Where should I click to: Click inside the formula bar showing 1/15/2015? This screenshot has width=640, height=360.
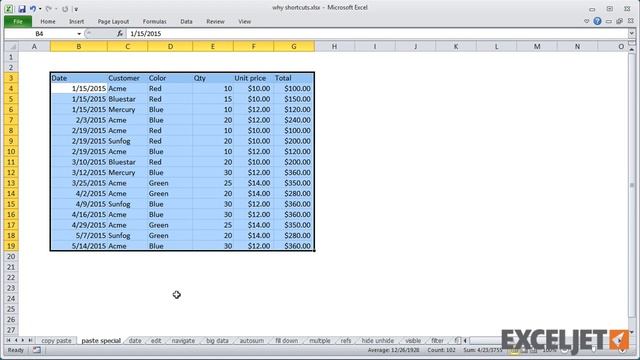pos(377,33)
